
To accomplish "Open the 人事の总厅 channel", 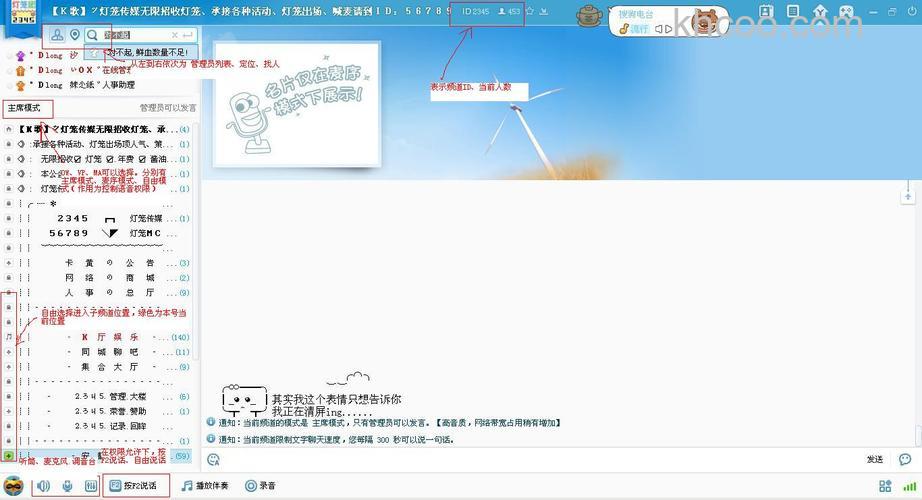I will pyautogui.click(x=97, y=292).
